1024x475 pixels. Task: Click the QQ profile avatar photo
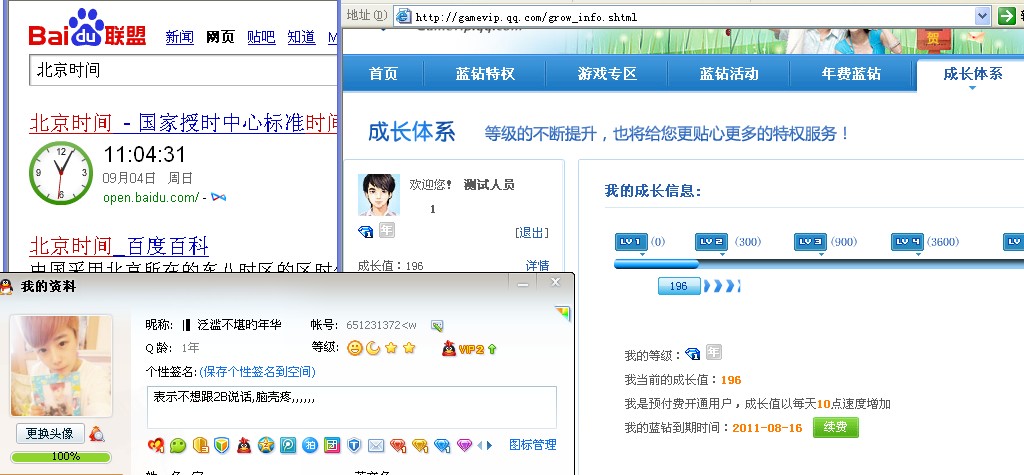pos(61,367)
